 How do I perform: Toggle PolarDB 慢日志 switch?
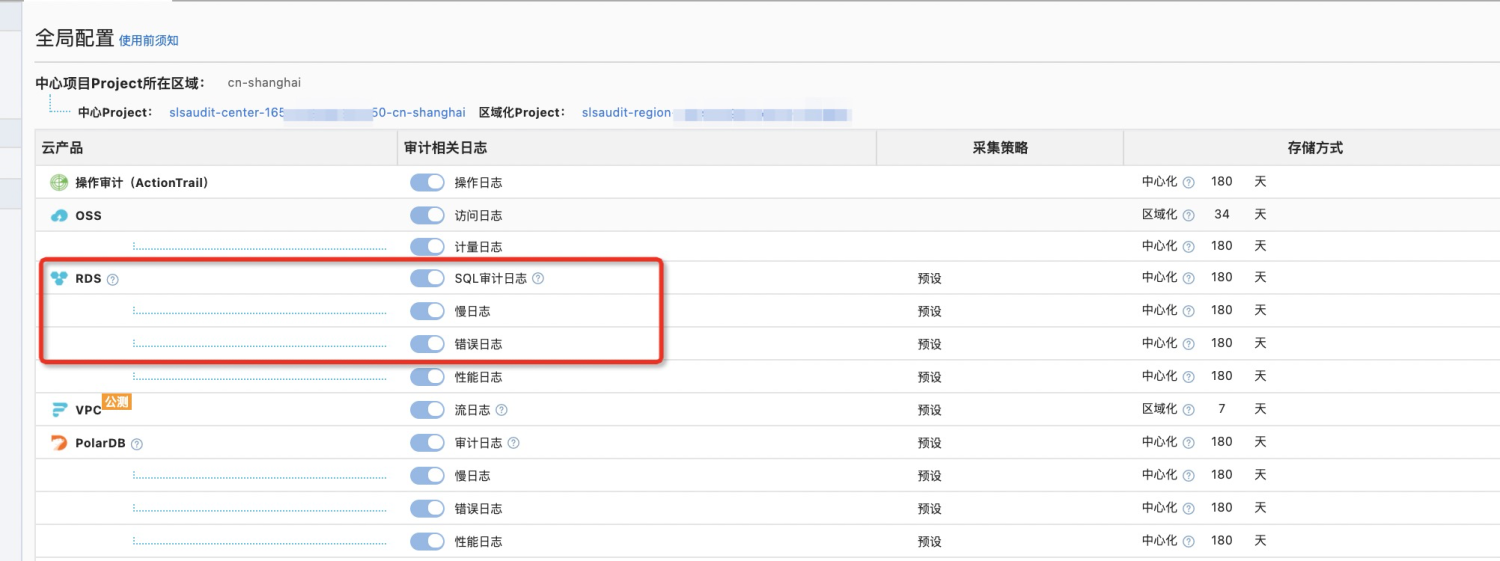[427, 475]
